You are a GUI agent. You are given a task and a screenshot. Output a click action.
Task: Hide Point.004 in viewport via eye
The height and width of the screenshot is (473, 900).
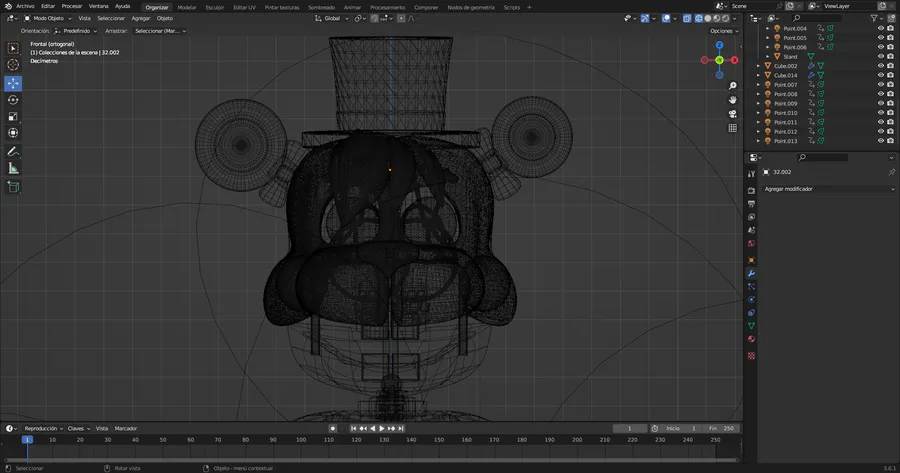click(880, 28)
